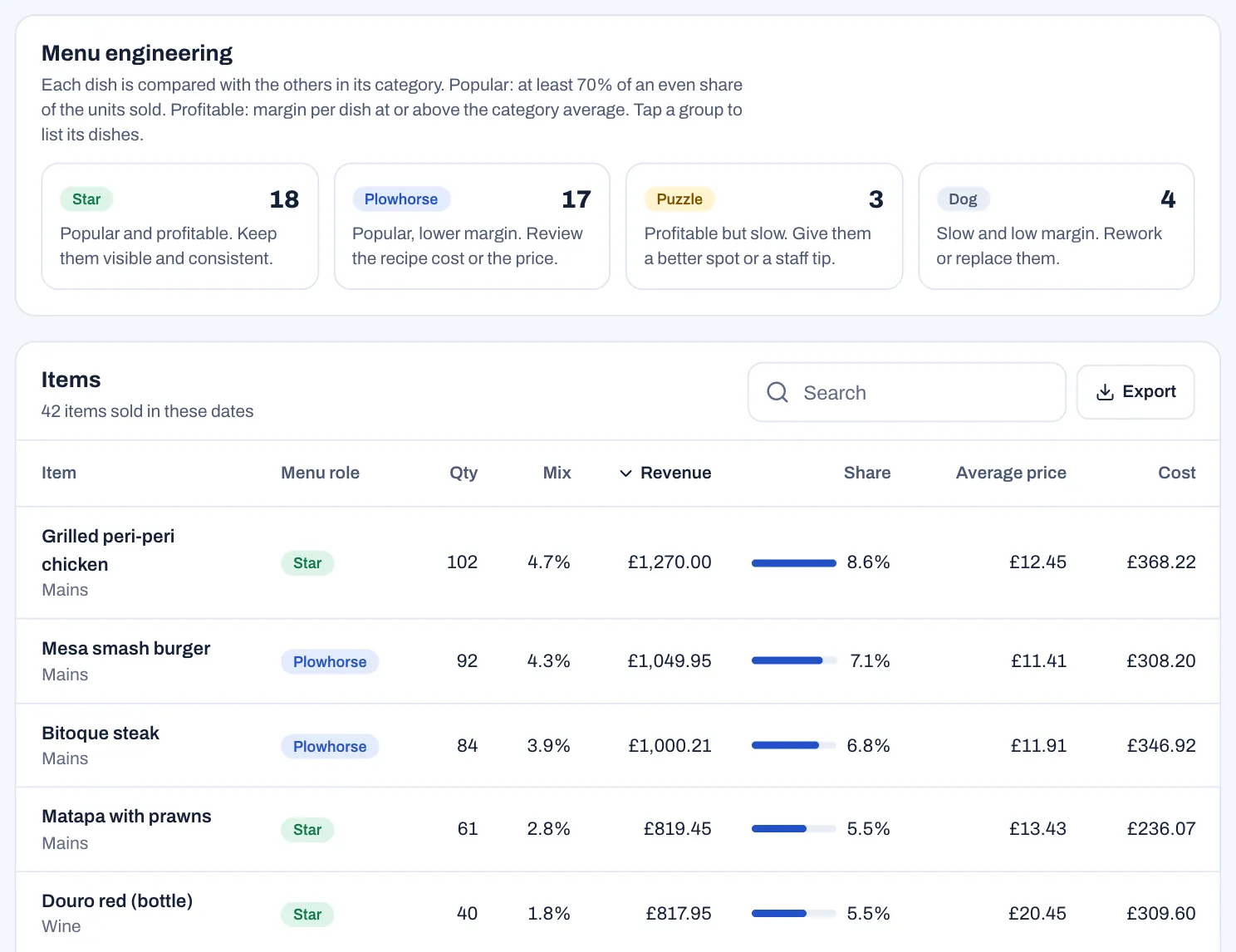This screenshot has width=1236, height=952.
Task: Sort by the Cost column header
Action: coord(1177,473)
